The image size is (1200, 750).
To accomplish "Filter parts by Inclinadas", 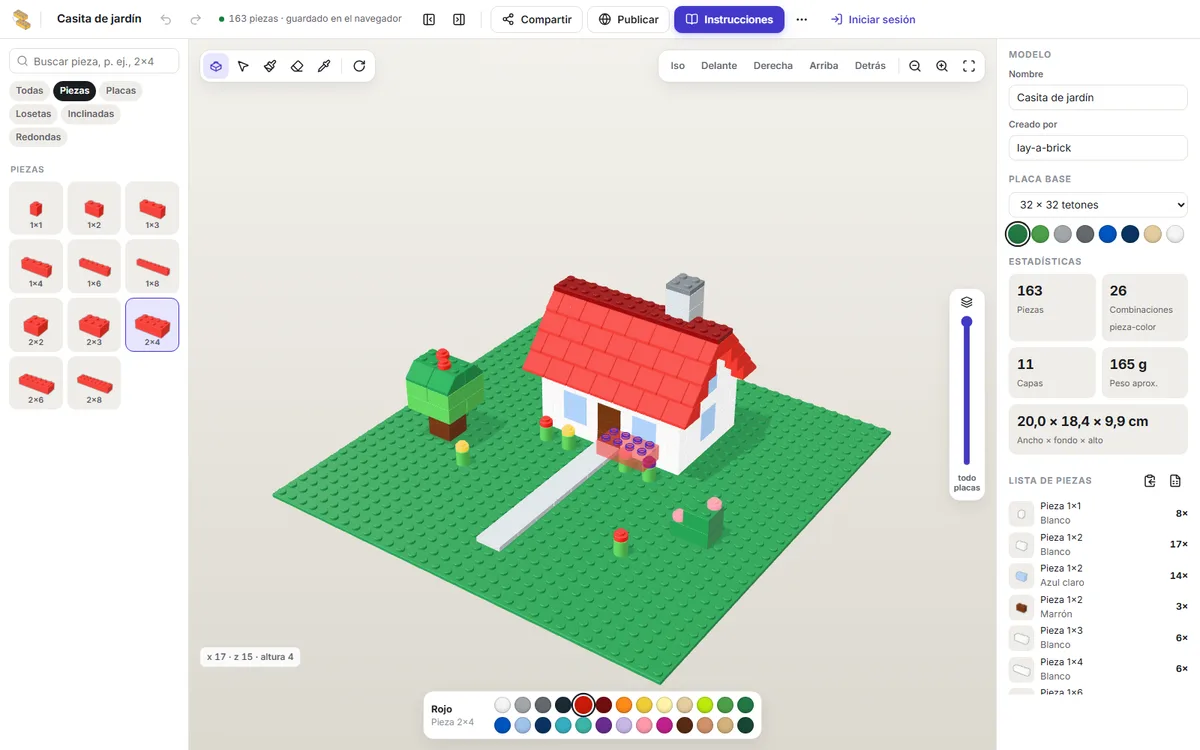I will click(x=91, y=114).
